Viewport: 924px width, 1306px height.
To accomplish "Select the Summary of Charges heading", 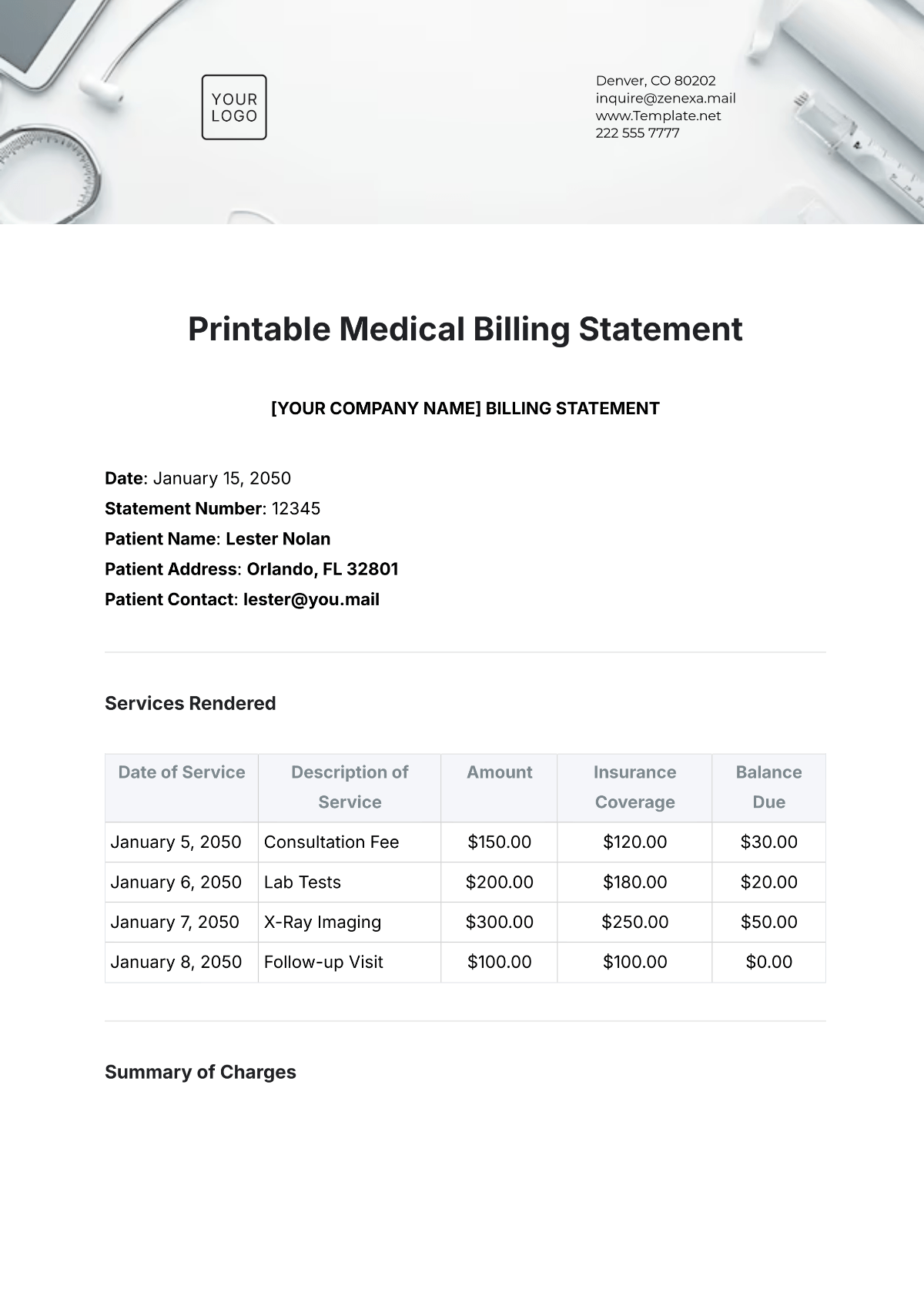I will (200, 1072).
